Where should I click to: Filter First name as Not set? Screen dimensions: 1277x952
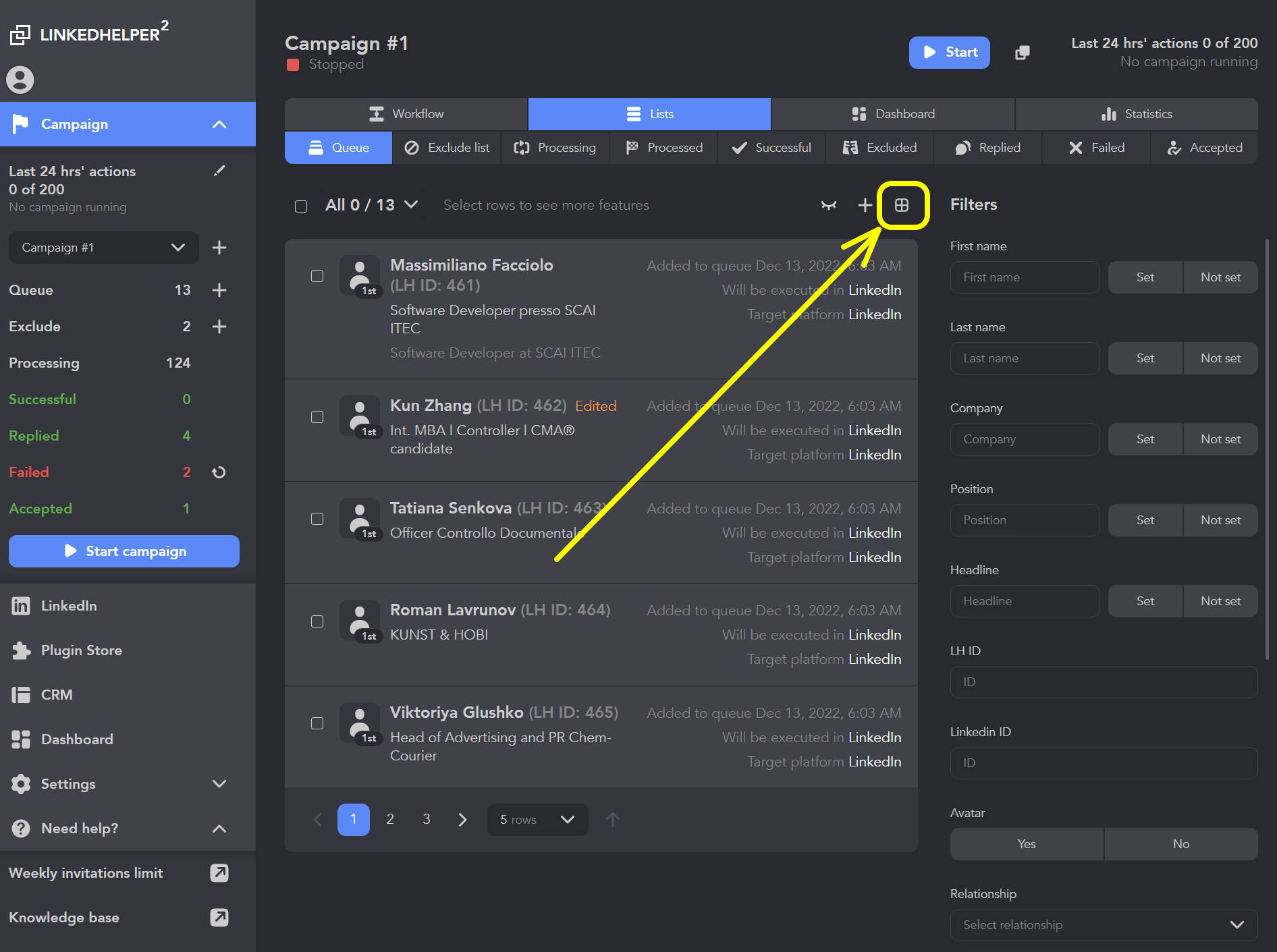coord(1220,277)
